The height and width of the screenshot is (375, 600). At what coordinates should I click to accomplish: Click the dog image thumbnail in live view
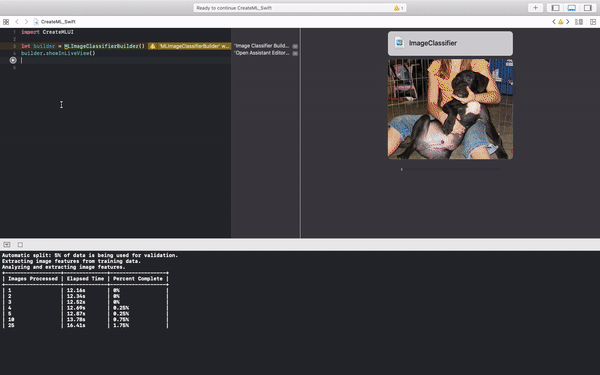[x=450, y=109]
